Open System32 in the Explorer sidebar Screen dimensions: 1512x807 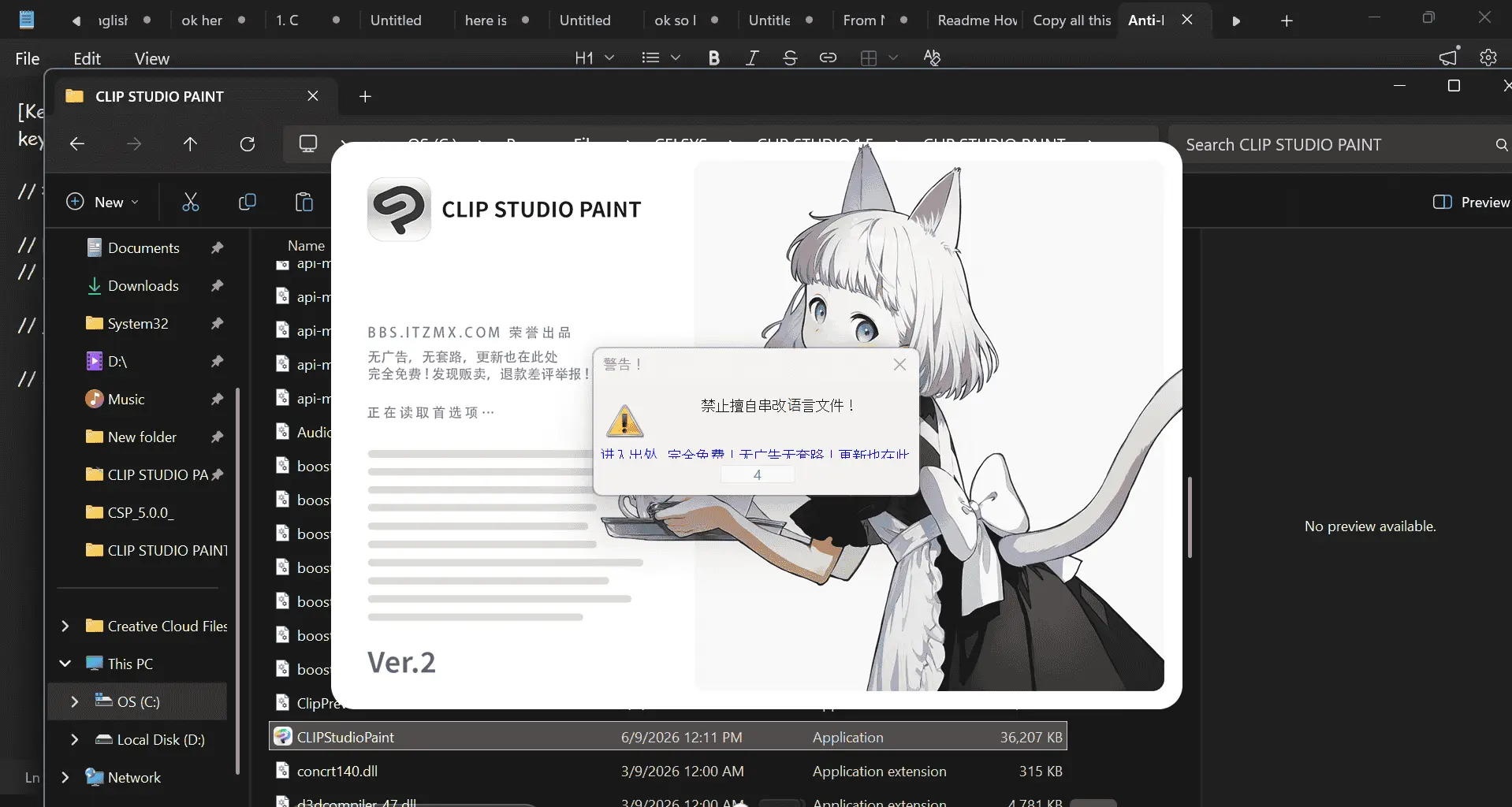[x=138, y=323]
